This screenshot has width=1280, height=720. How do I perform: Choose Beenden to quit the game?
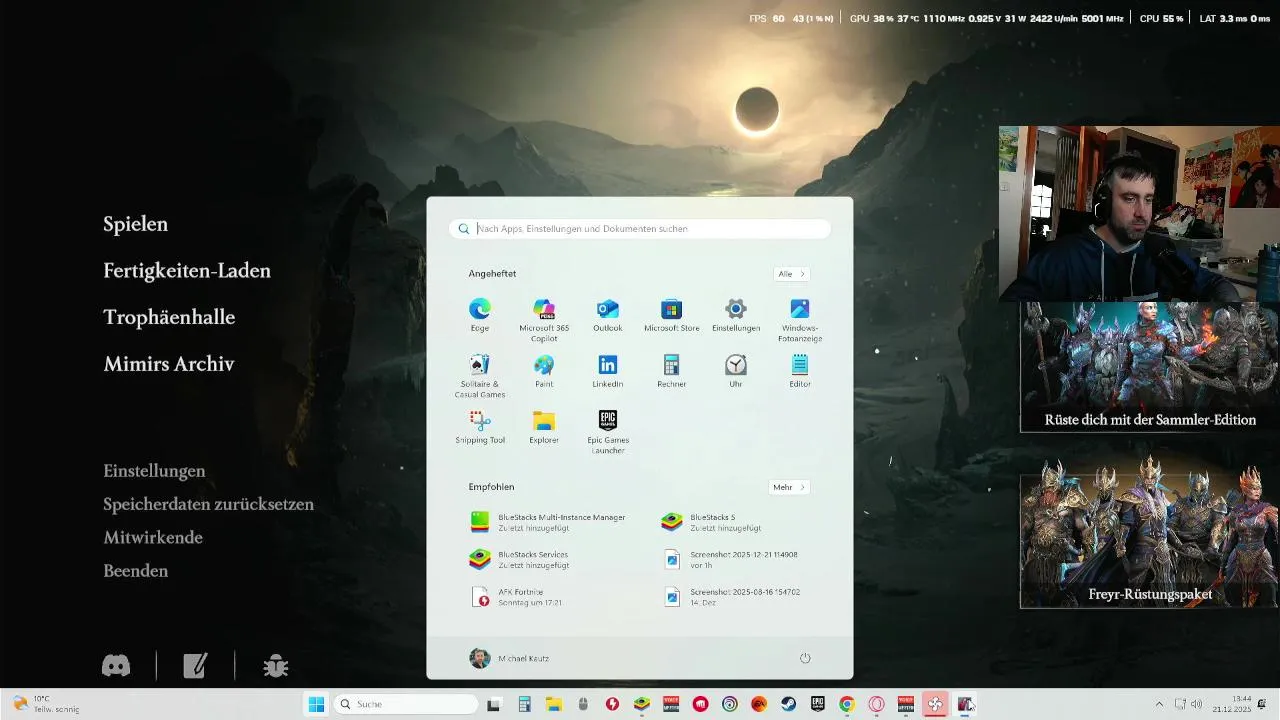click(136, 571)
